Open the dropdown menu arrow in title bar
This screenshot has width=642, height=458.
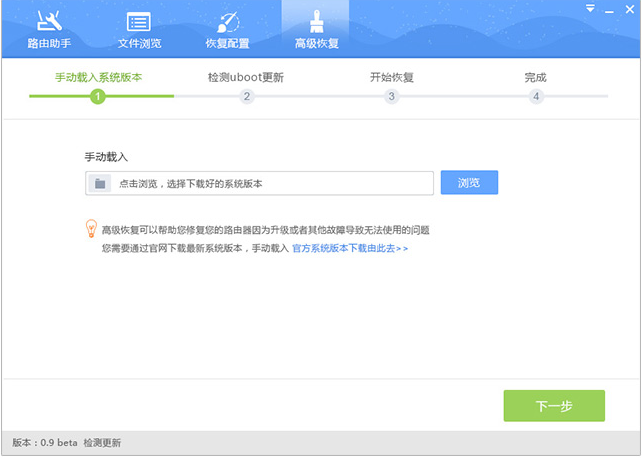coord(590,8)
